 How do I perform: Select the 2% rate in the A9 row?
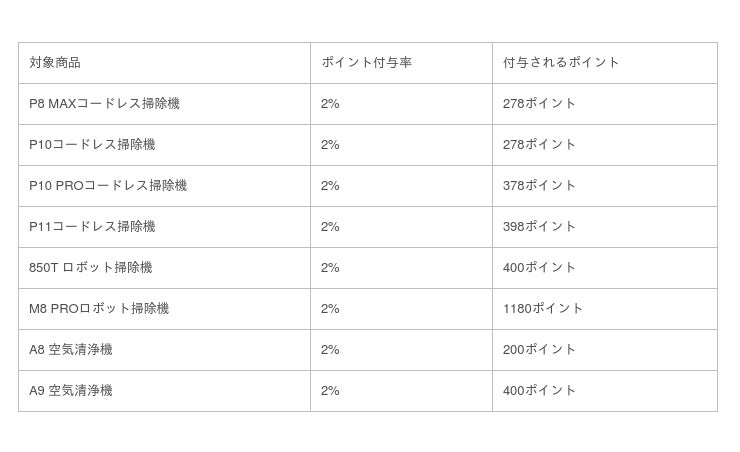tap(330, 390)
